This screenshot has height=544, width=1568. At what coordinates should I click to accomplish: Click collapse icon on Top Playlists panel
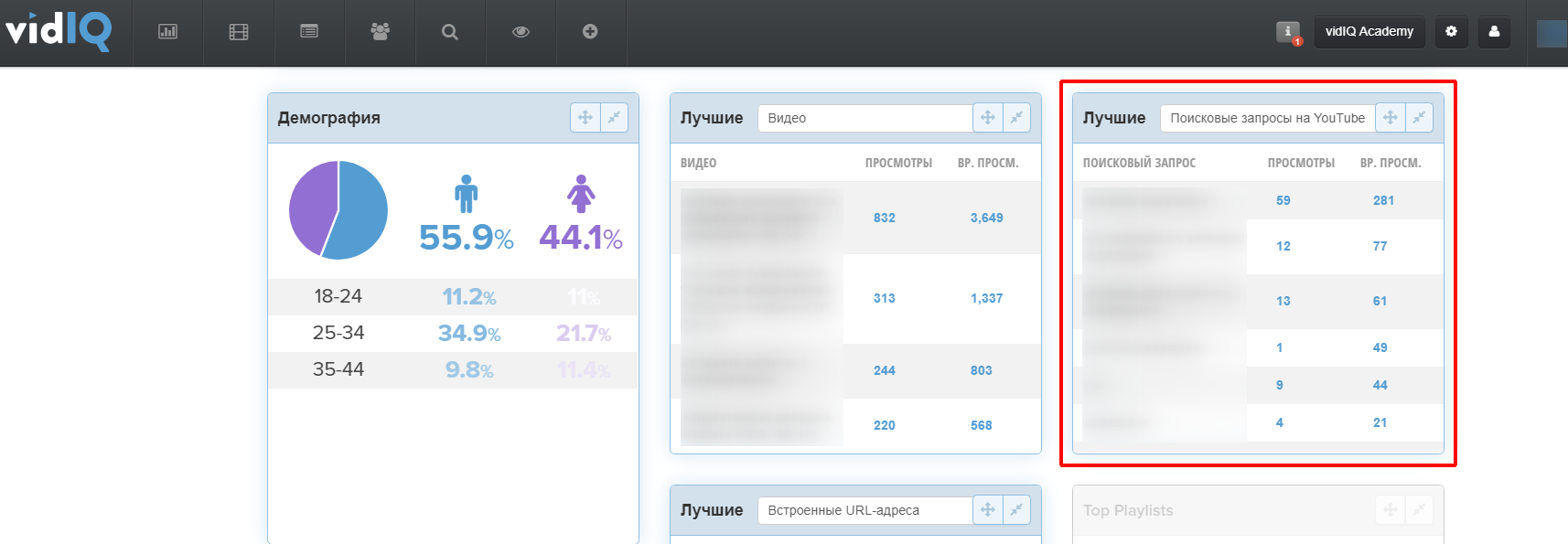click(1420, 509)
